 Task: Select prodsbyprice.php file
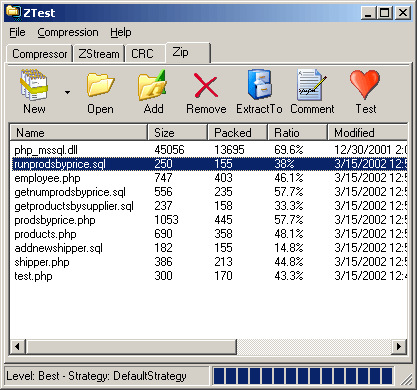coord(55,220)
